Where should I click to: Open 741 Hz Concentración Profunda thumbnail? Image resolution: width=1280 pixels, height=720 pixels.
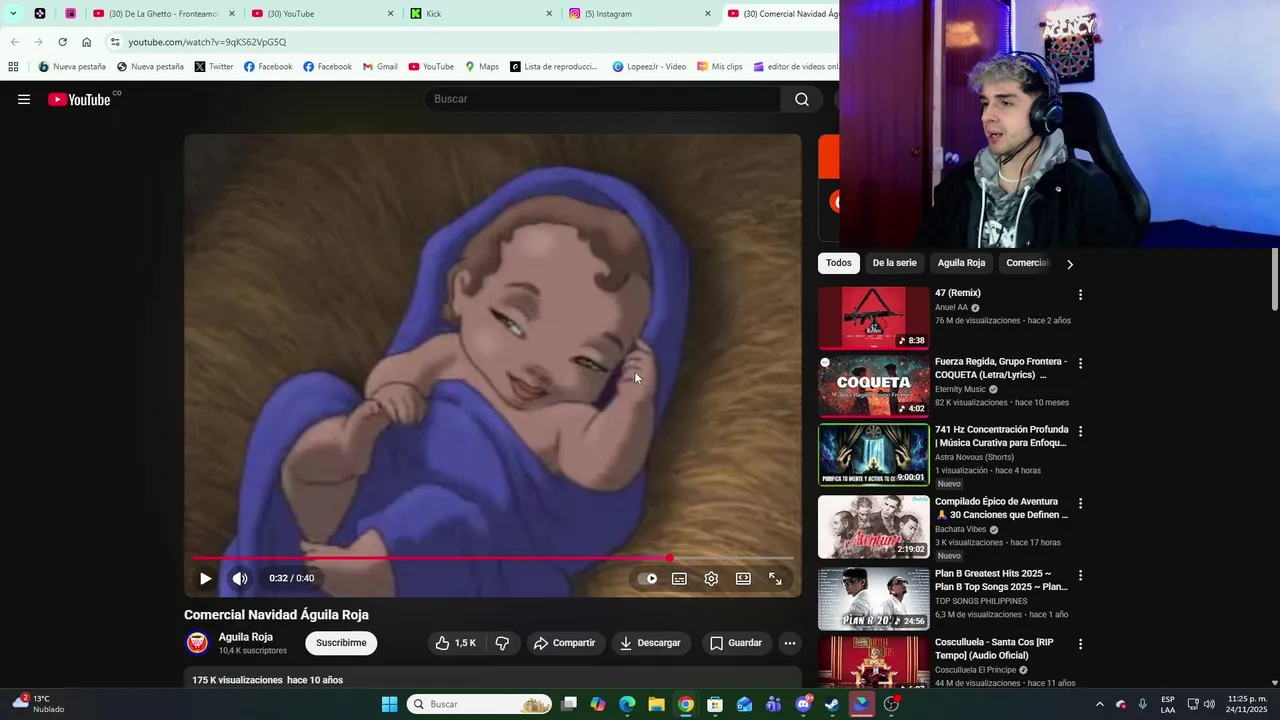[874, 454]
